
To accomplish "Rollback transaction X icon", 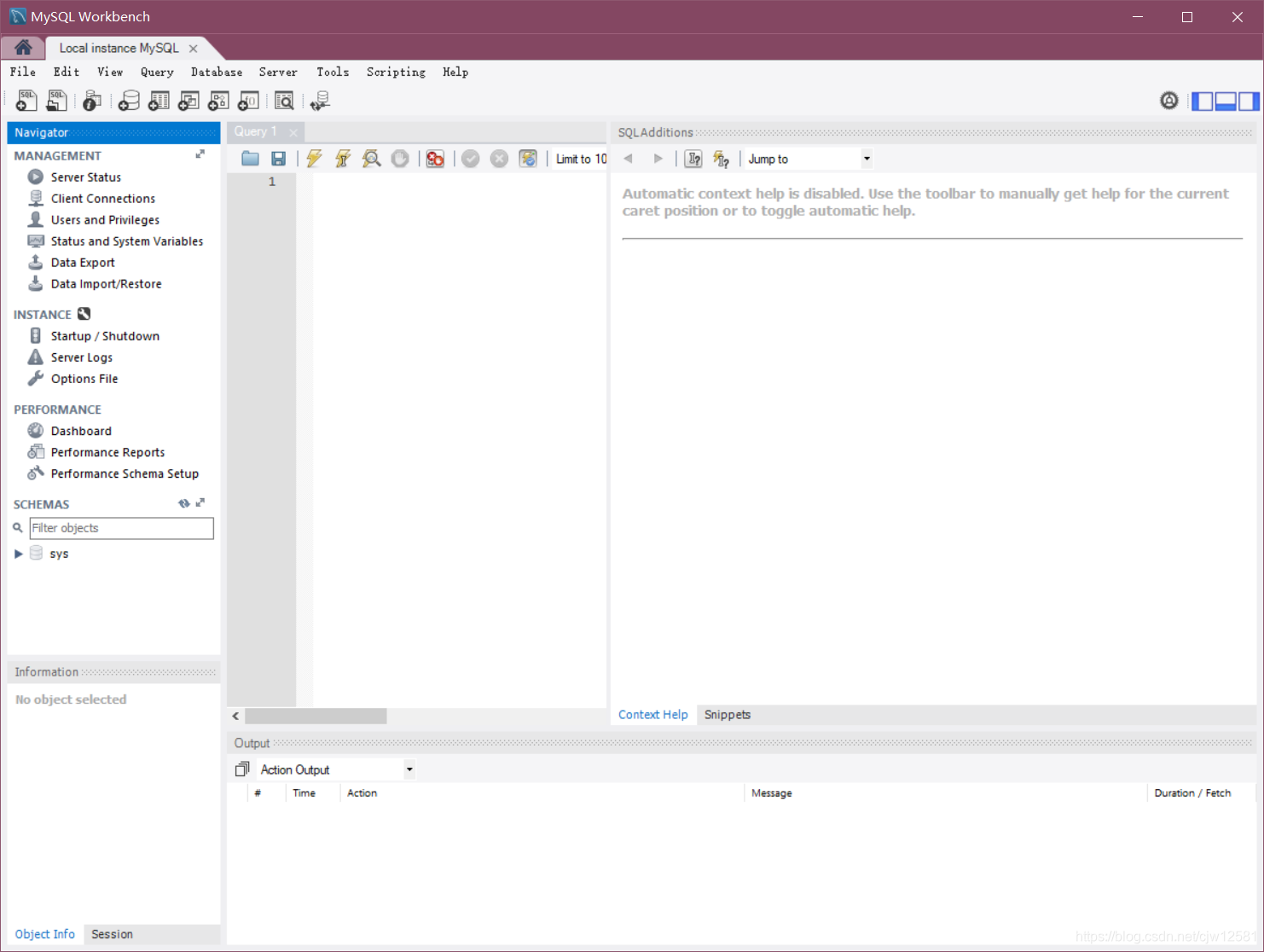I will point(500,159).
